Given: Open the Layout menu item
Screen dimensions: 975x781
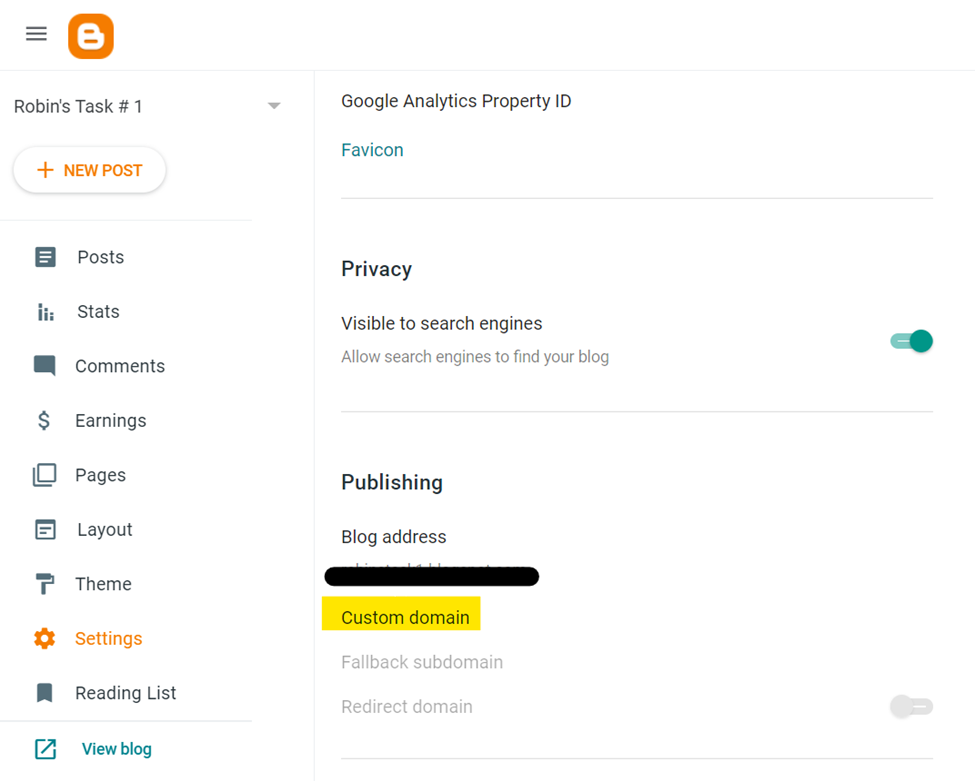Looking at the screenshot, I should tap(104, 530).
